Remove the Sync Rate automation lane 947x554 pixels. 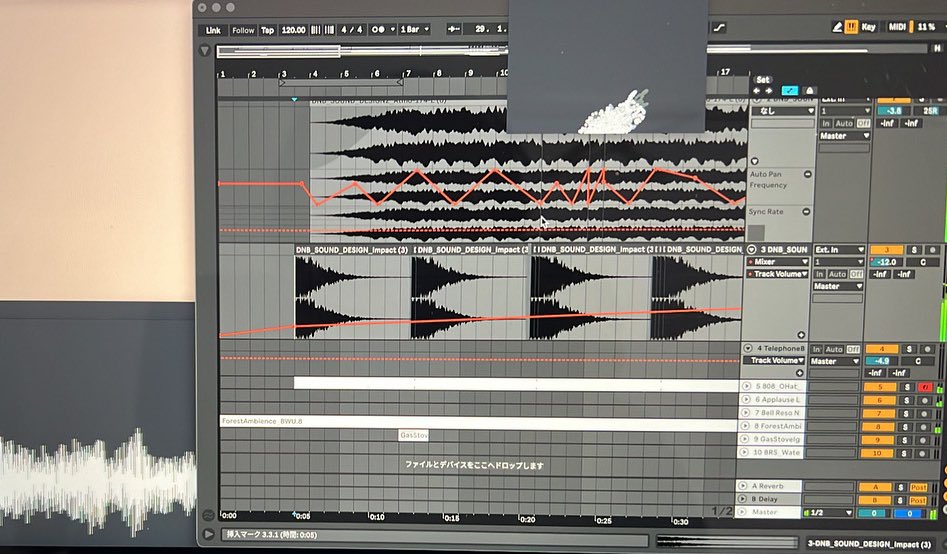click(806, 211)
